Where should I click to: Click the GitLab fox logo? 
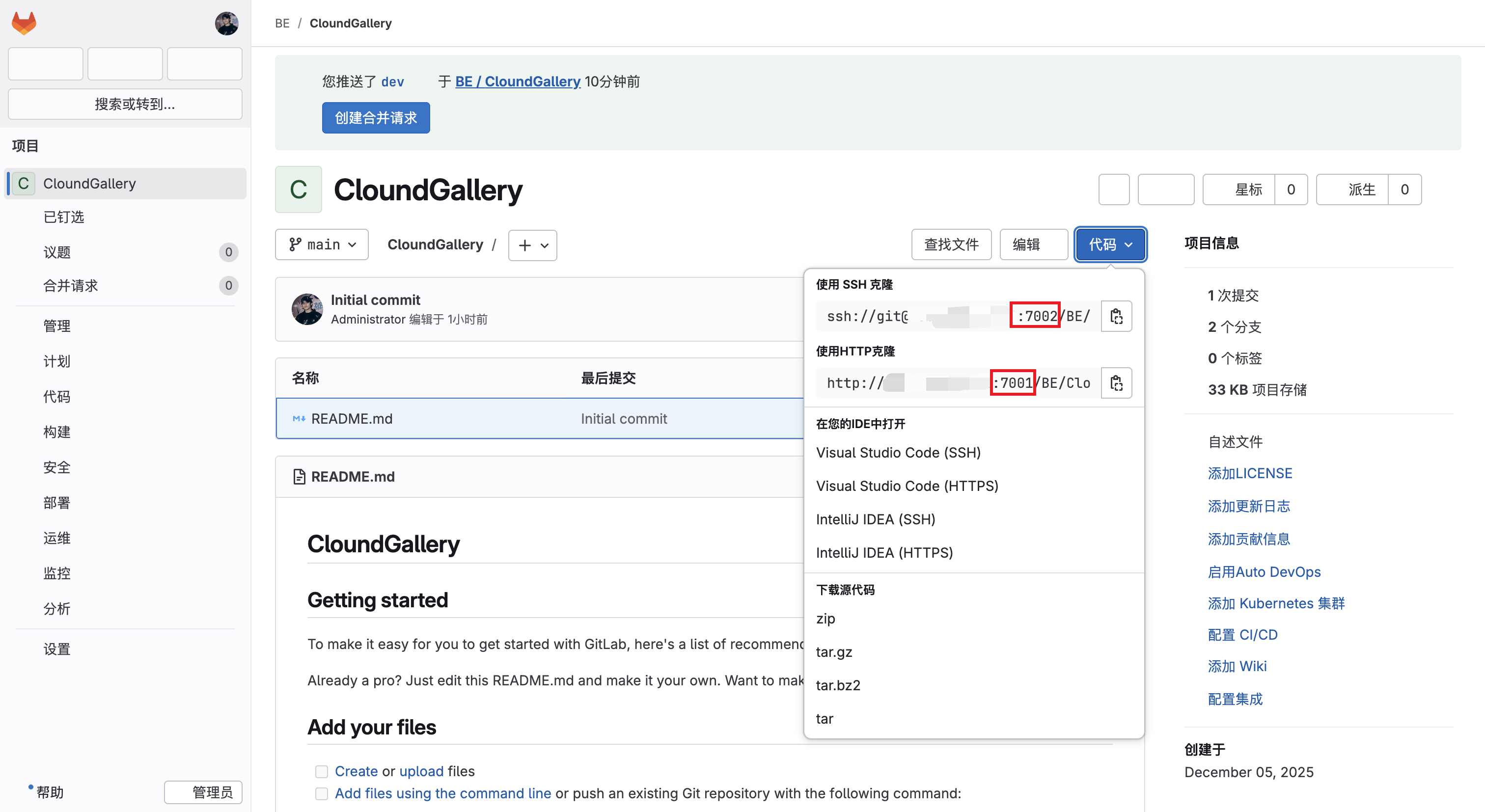pos(24,23)
